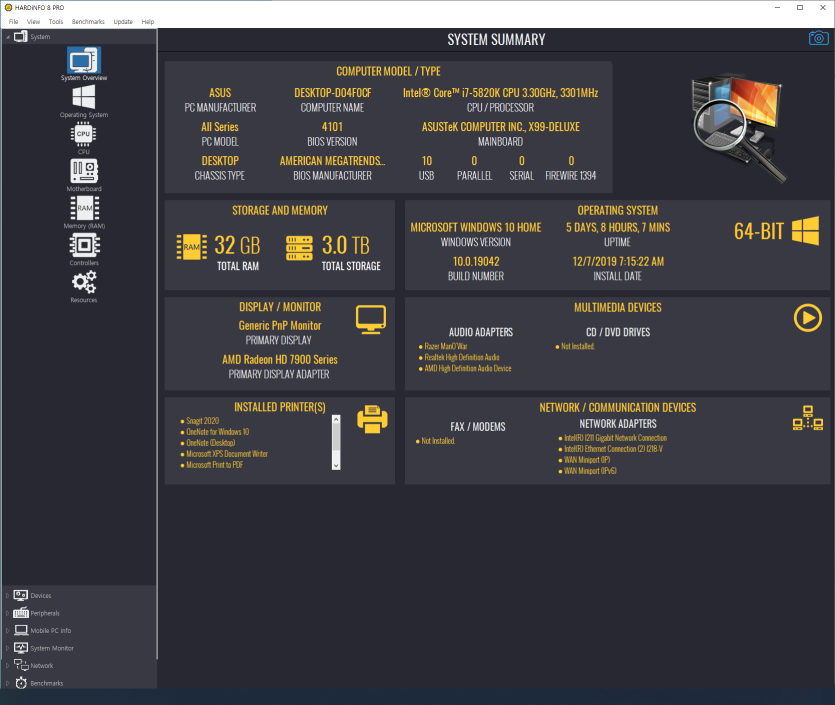Click the HARDiNFO app title icon
This screenshot has height=705, width=835.
coord(8,7)
